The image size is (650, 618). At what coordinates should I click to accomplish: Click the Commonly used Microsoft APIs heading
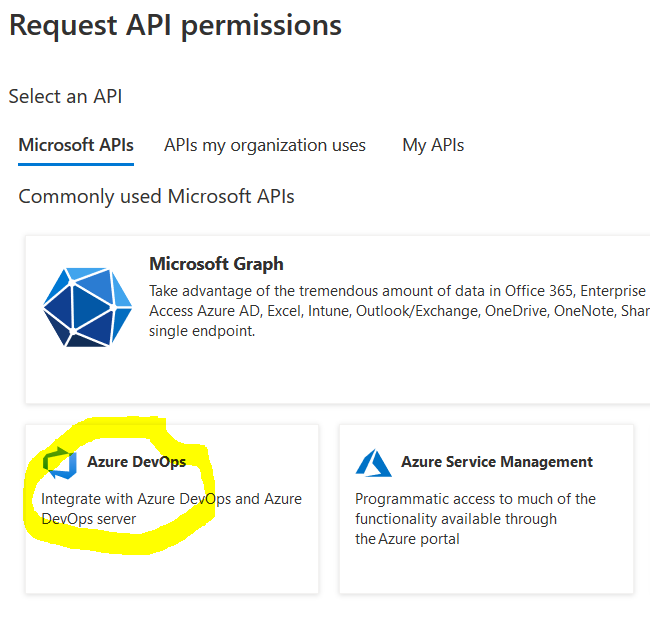point(156,196)
